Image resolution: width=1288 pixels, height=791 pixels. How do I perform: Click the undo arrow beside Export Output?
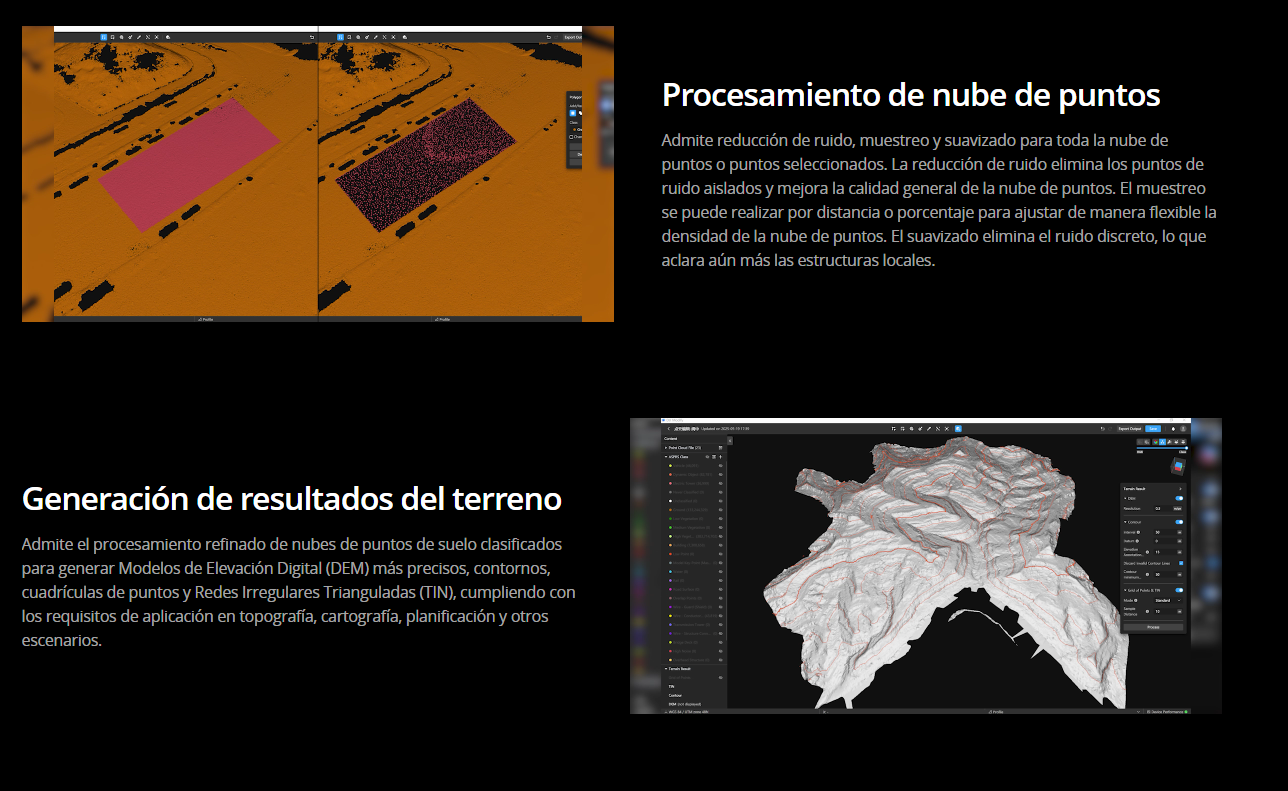click(x=1101, y=428)
